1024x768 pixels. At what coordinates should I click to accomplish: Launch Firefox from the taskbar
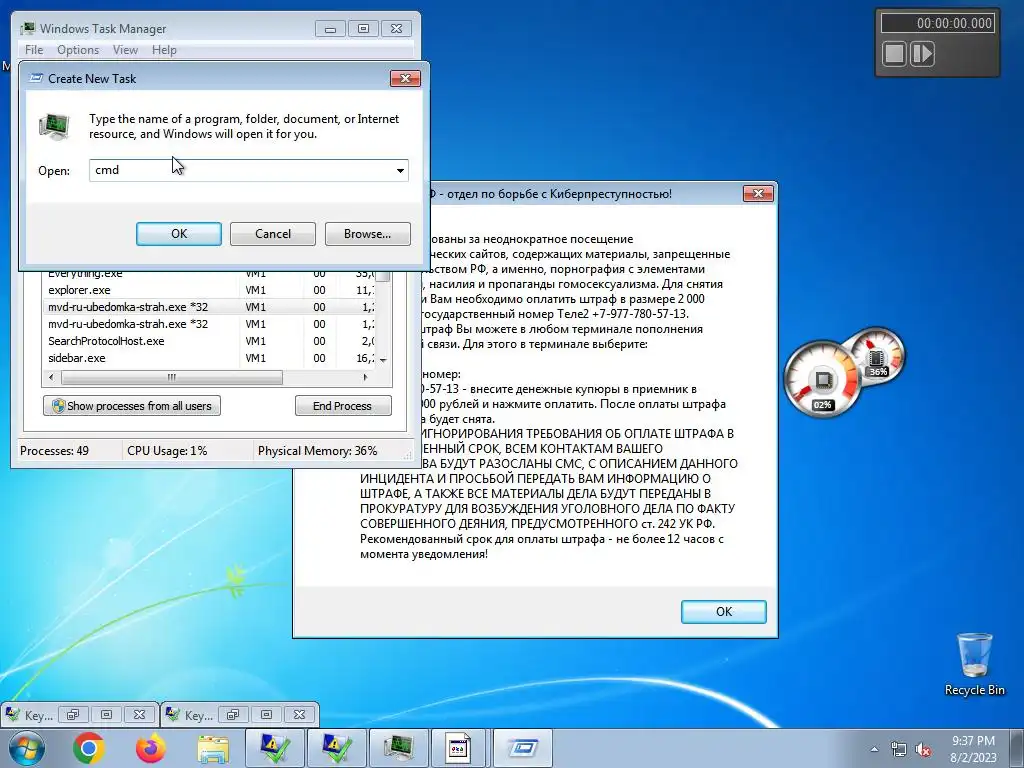click(151, 748)
